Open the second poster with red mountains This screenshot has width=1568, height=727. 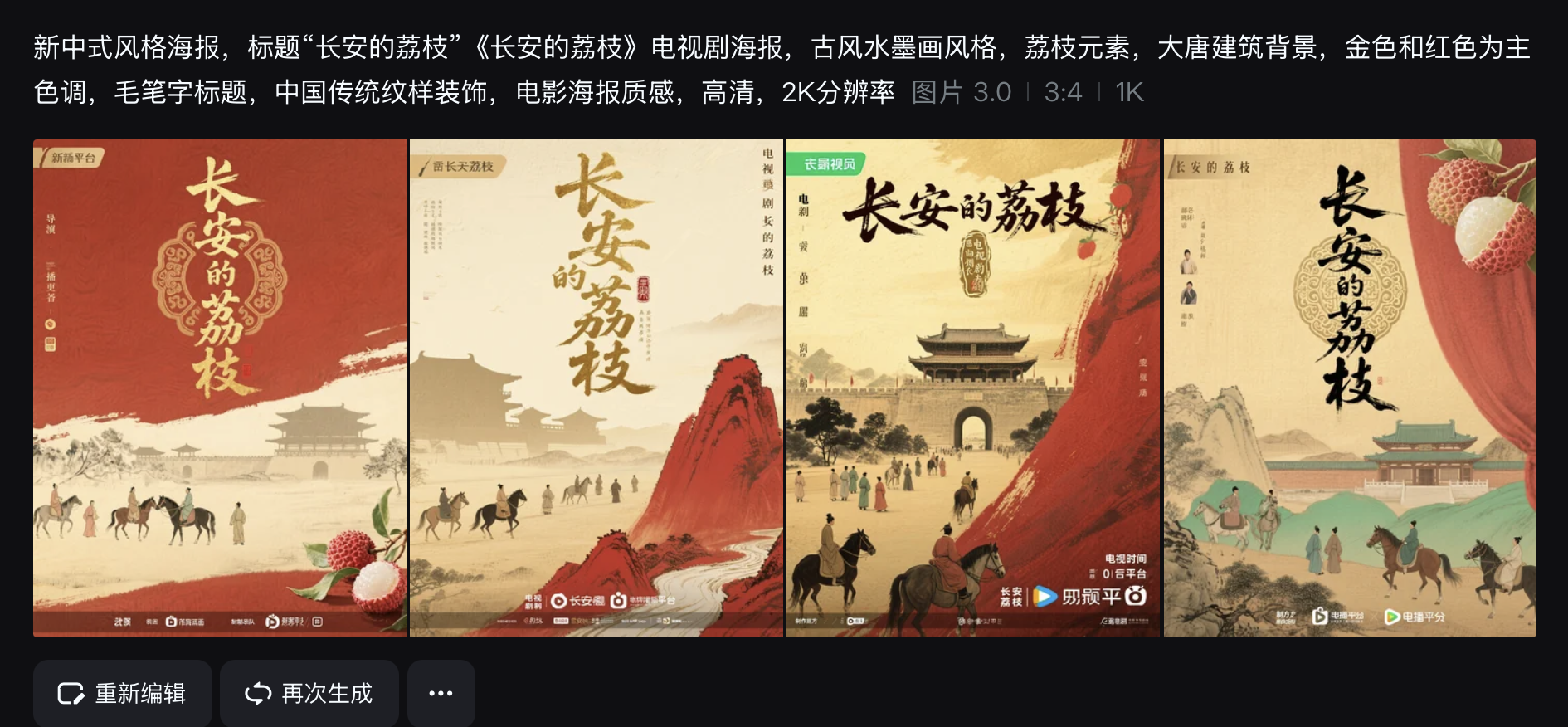coord(597,388)
